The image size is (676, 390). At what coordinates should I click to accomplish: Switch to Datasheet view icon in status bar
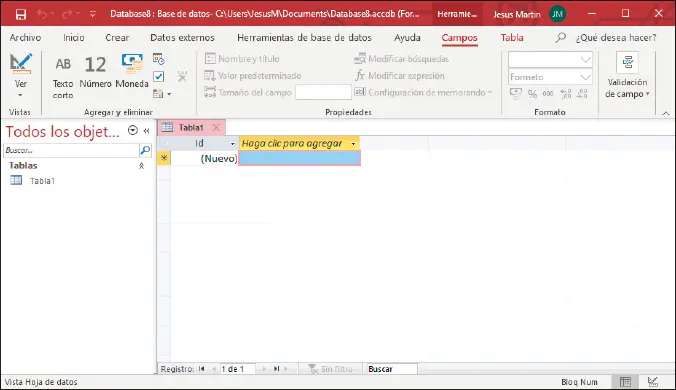point(625,382)
